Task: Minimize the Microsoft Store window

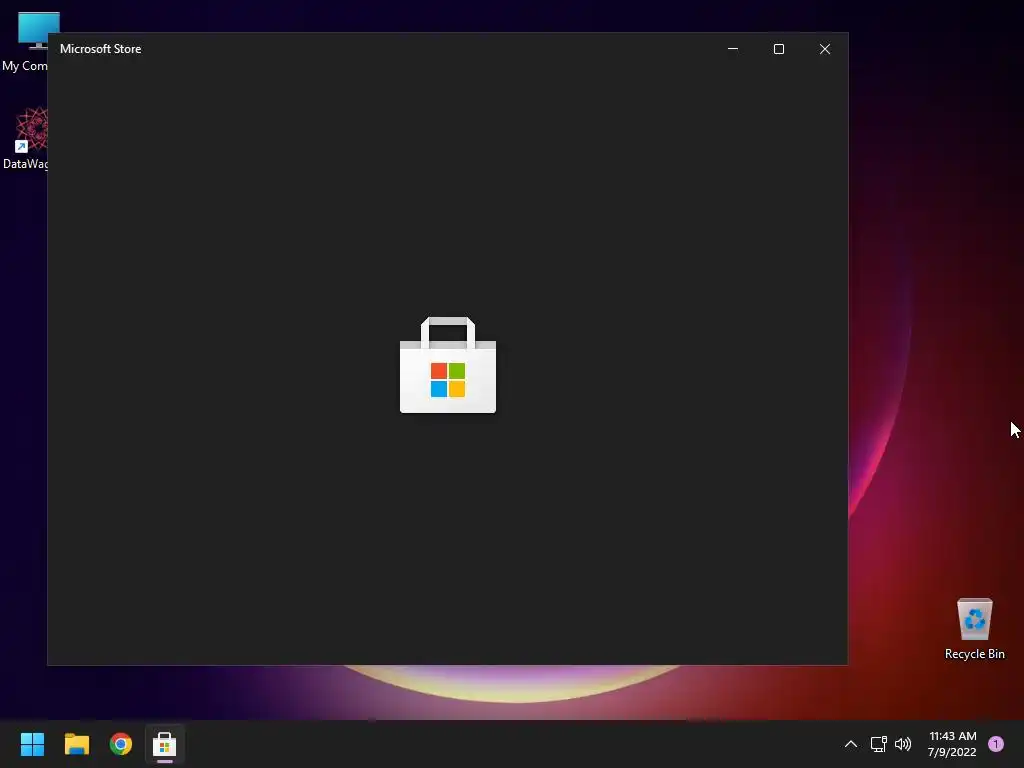Action: point(733,49)
